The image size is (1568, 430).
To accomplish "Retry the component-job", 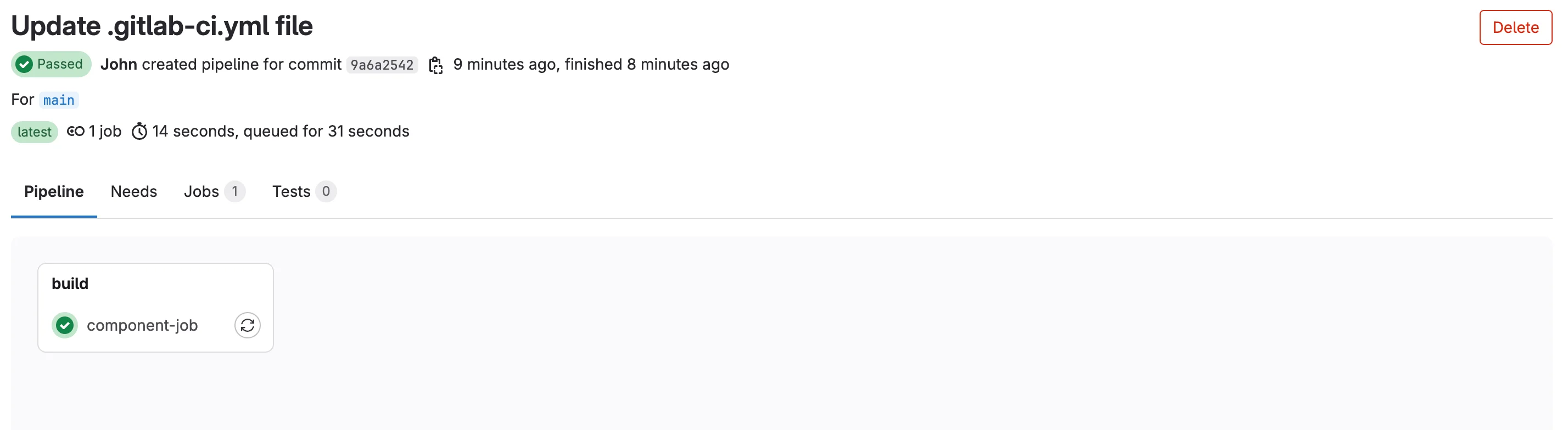I will [247, 325].
